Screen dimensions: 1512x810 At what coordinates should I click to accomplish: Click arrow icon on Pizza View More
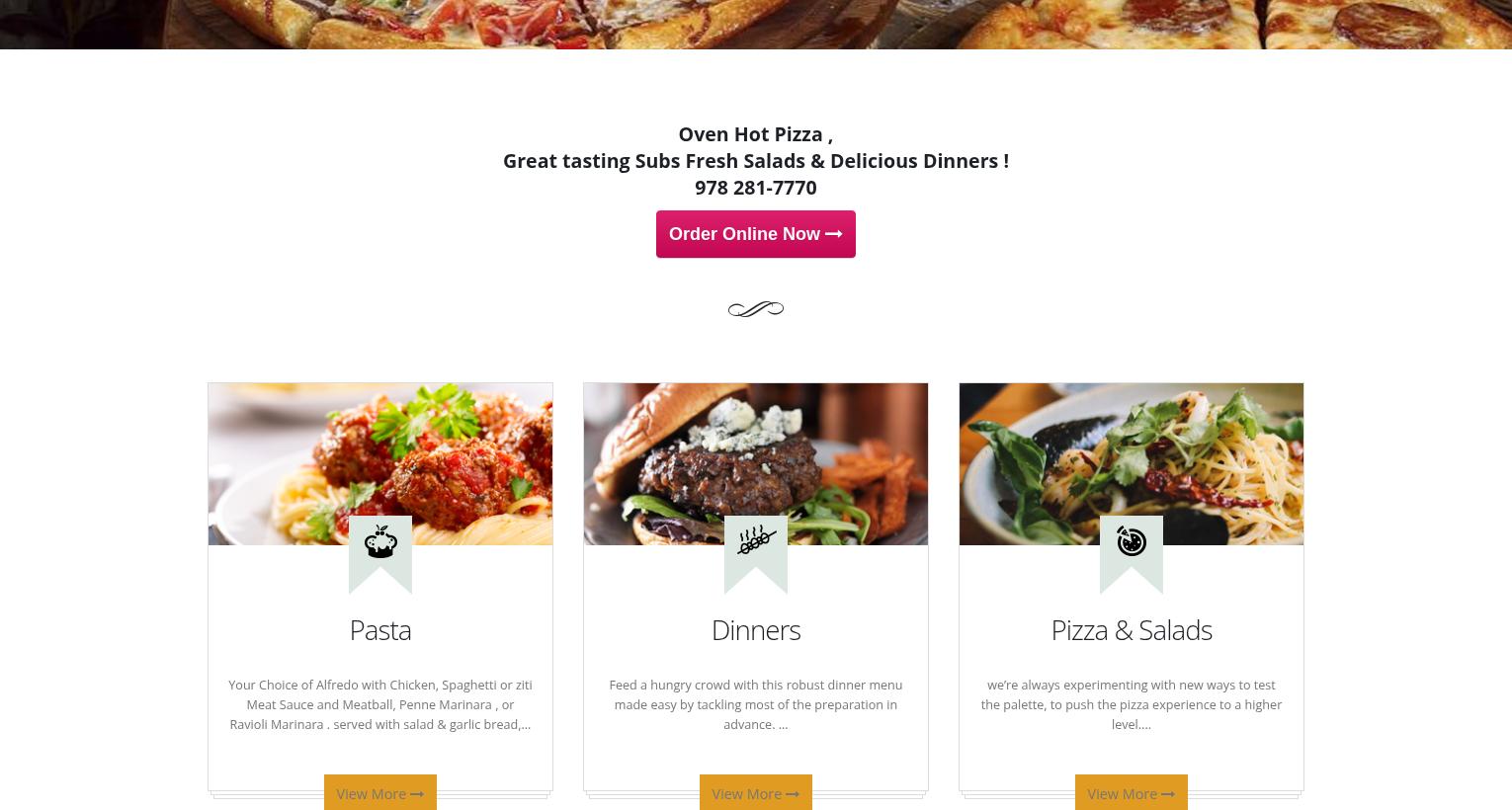[1168, 794]
